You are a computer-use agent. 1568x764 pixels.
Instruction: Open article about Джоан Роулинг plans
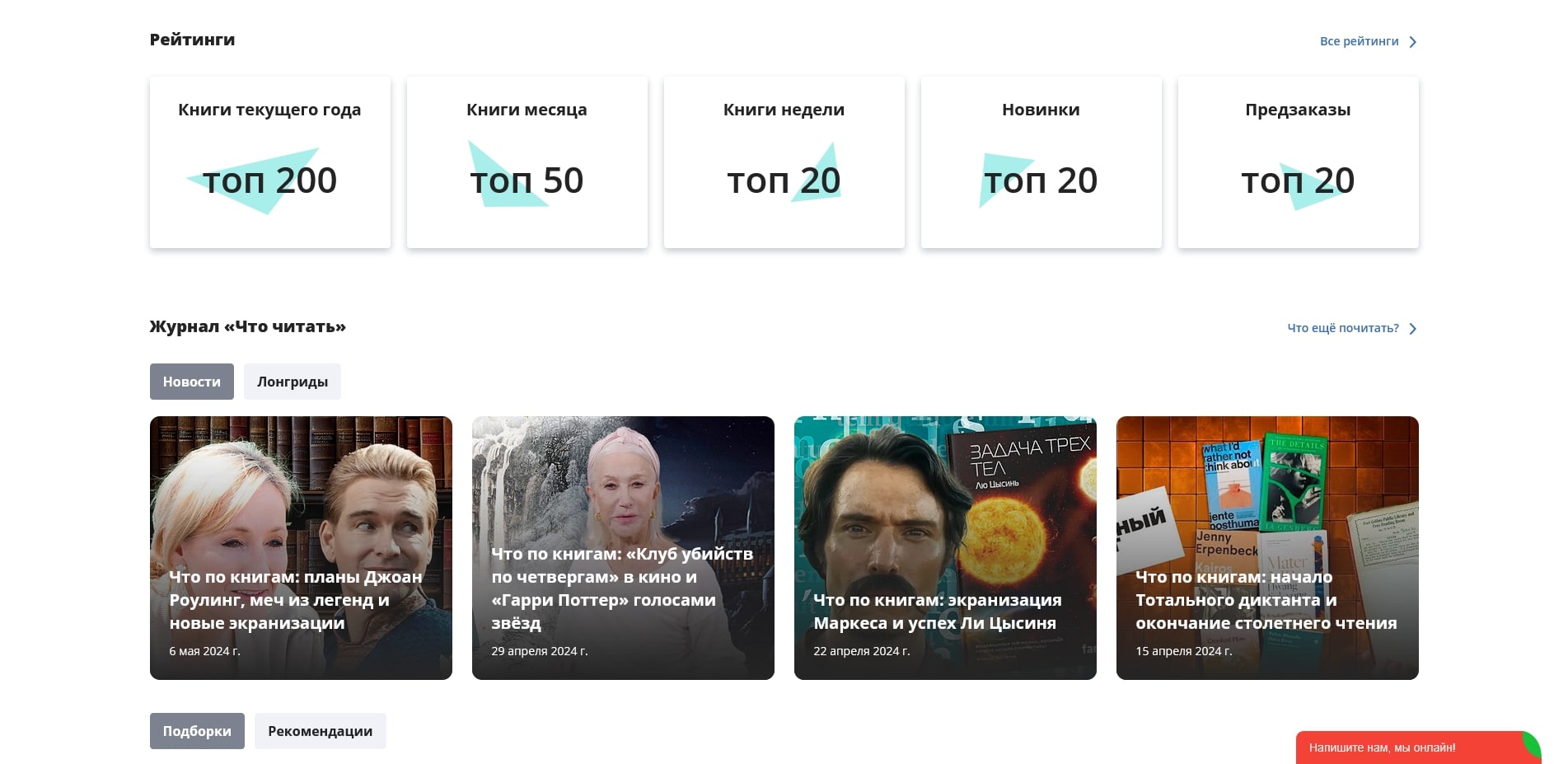click(x=301, y=548)
